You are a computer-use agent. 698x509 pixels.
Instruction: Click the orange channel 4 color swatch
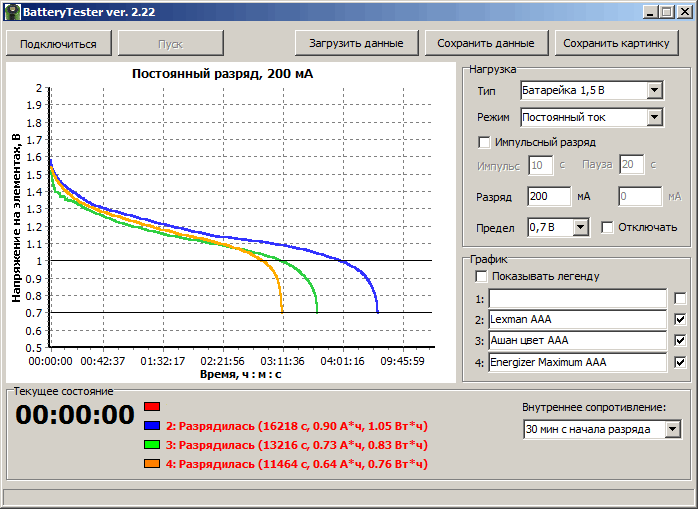tap(153, 464)
